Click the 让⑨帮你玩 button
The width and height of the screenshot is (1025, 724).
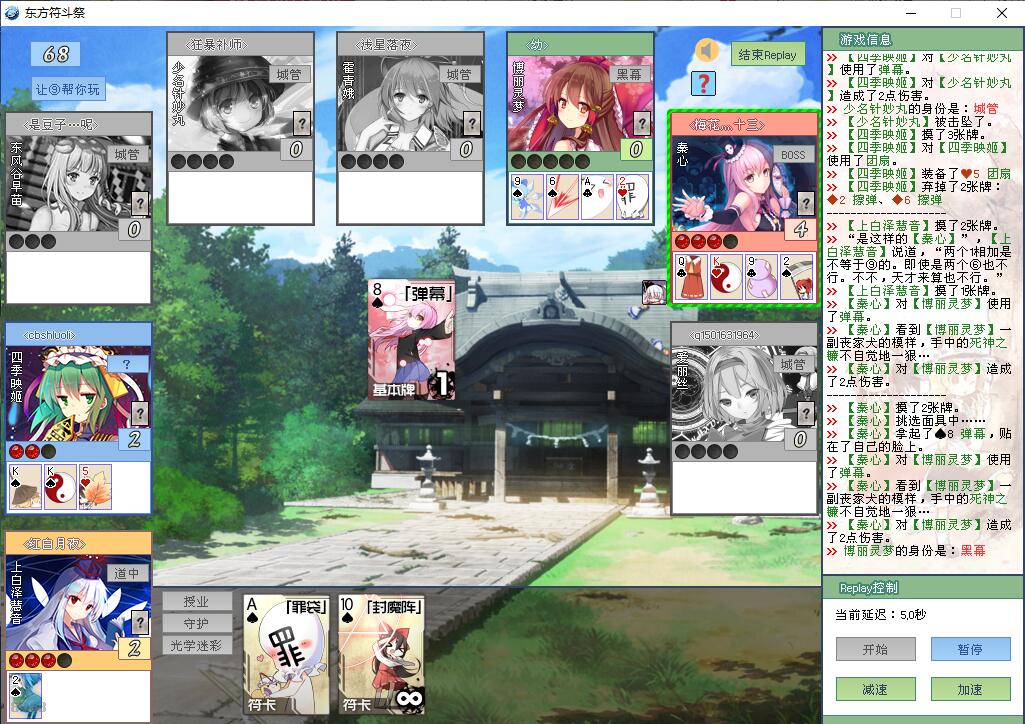tap(69, 89)
